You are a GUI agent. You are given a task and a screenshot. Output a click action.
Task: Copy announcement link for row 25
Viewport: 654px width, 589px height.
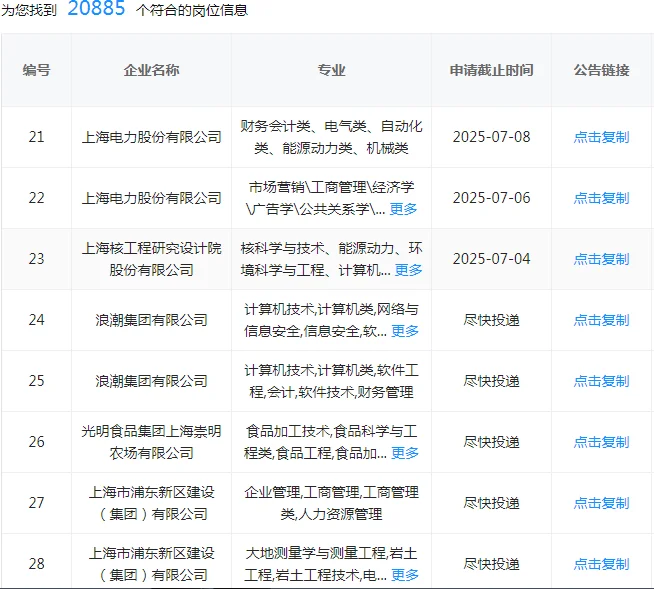pyautogui.click(x=601, y=381)
